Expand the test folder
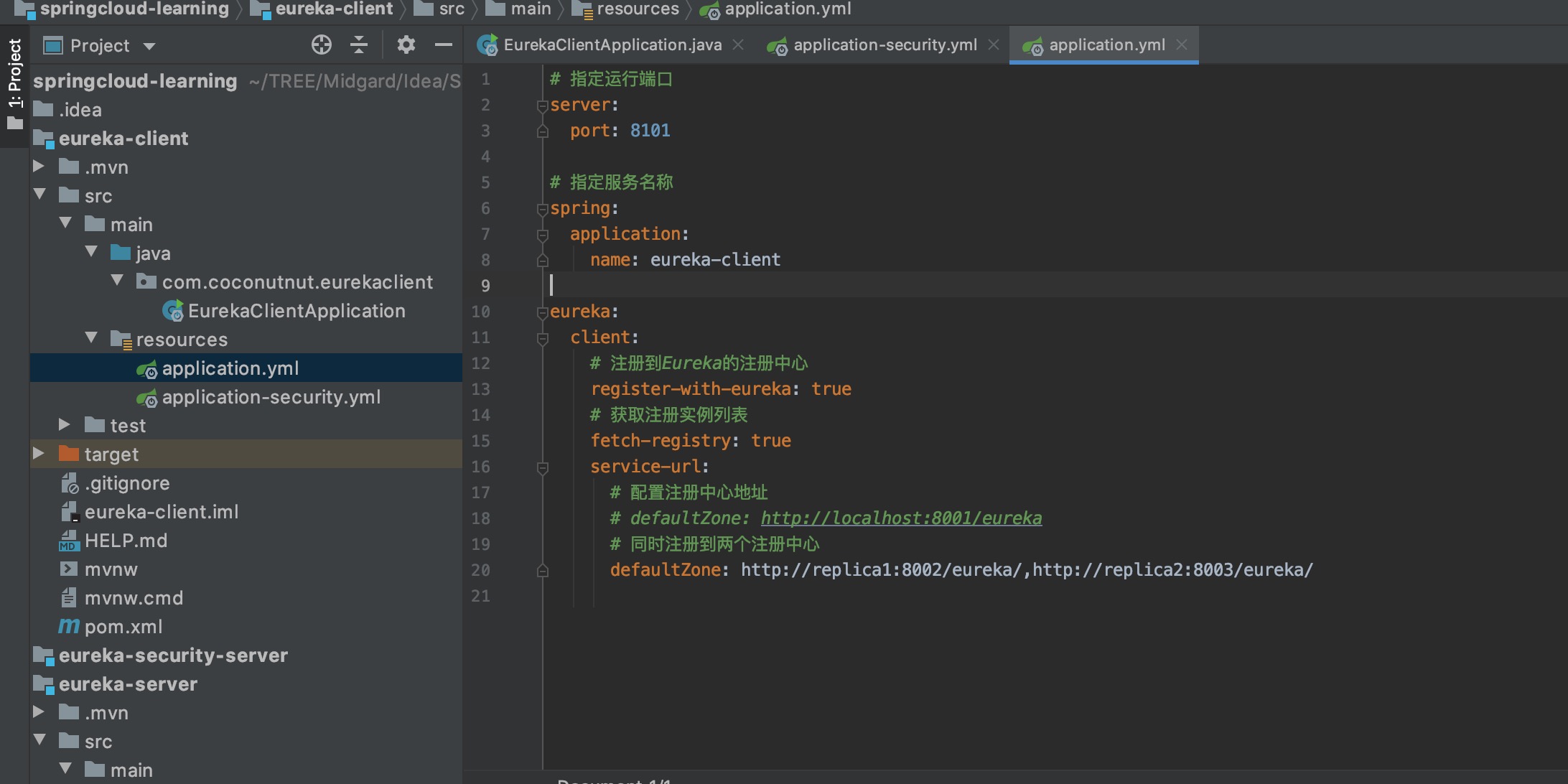The height and width of the screenshot is (784, 1568). [64, 424]
